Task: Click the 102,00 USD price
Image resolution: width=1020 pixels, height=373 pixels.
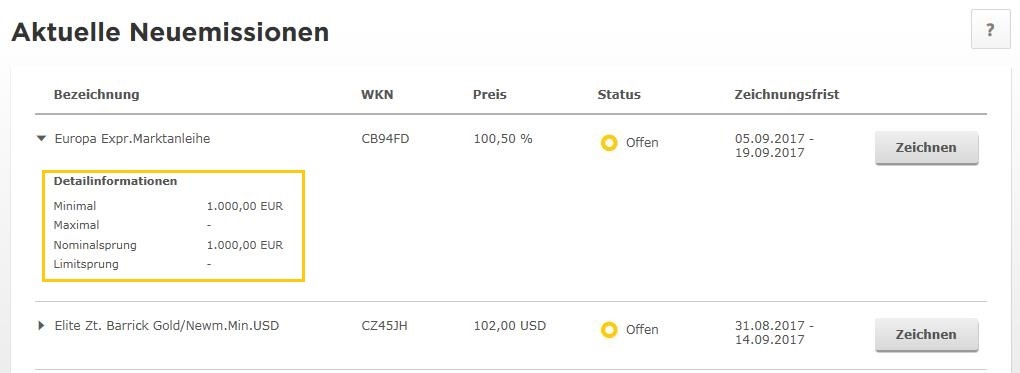Action: coord(510,325)
